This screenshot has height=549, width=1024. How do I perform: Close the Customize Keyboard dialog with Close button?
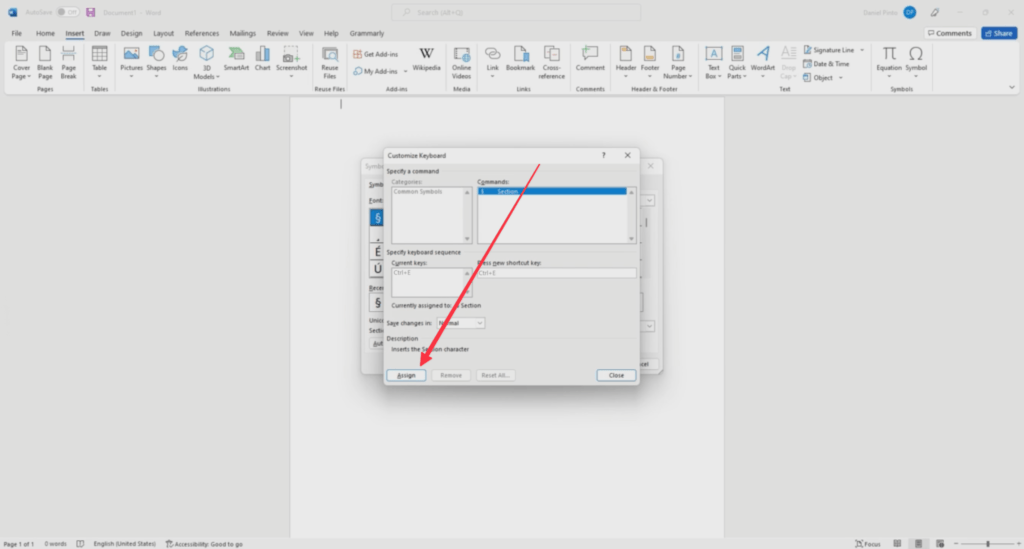616,375
